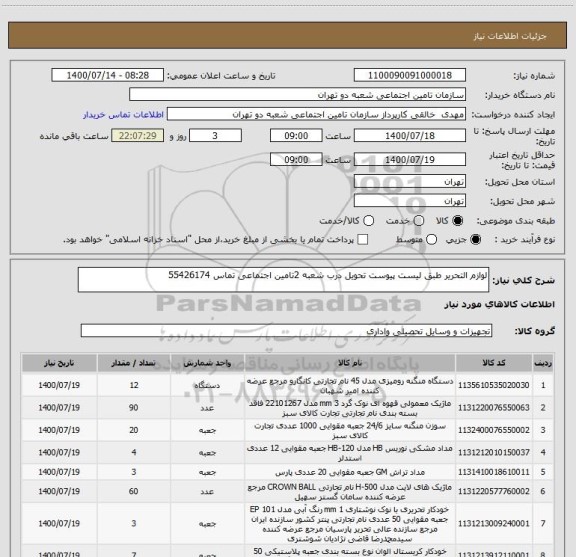The height and width of the screenshot is (557, 576).
Task: Click the شرح کلی نیاز description box
Action: point(283,280)
